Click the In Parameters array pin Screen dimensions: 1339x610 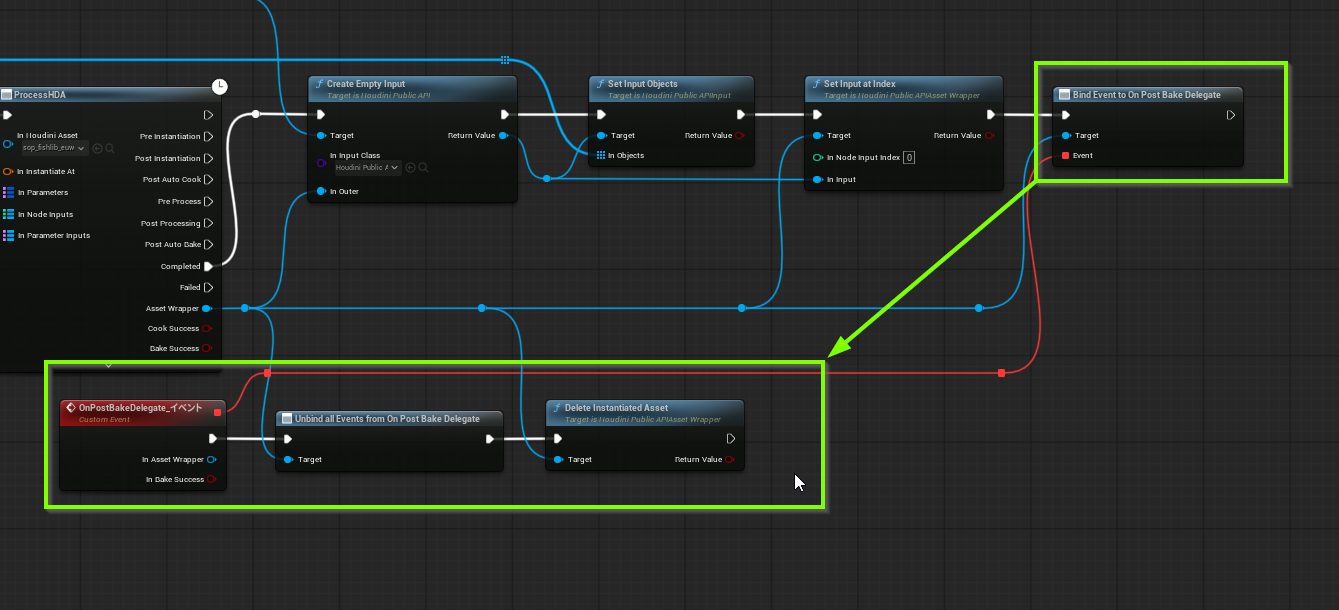(x=8, y=193)
